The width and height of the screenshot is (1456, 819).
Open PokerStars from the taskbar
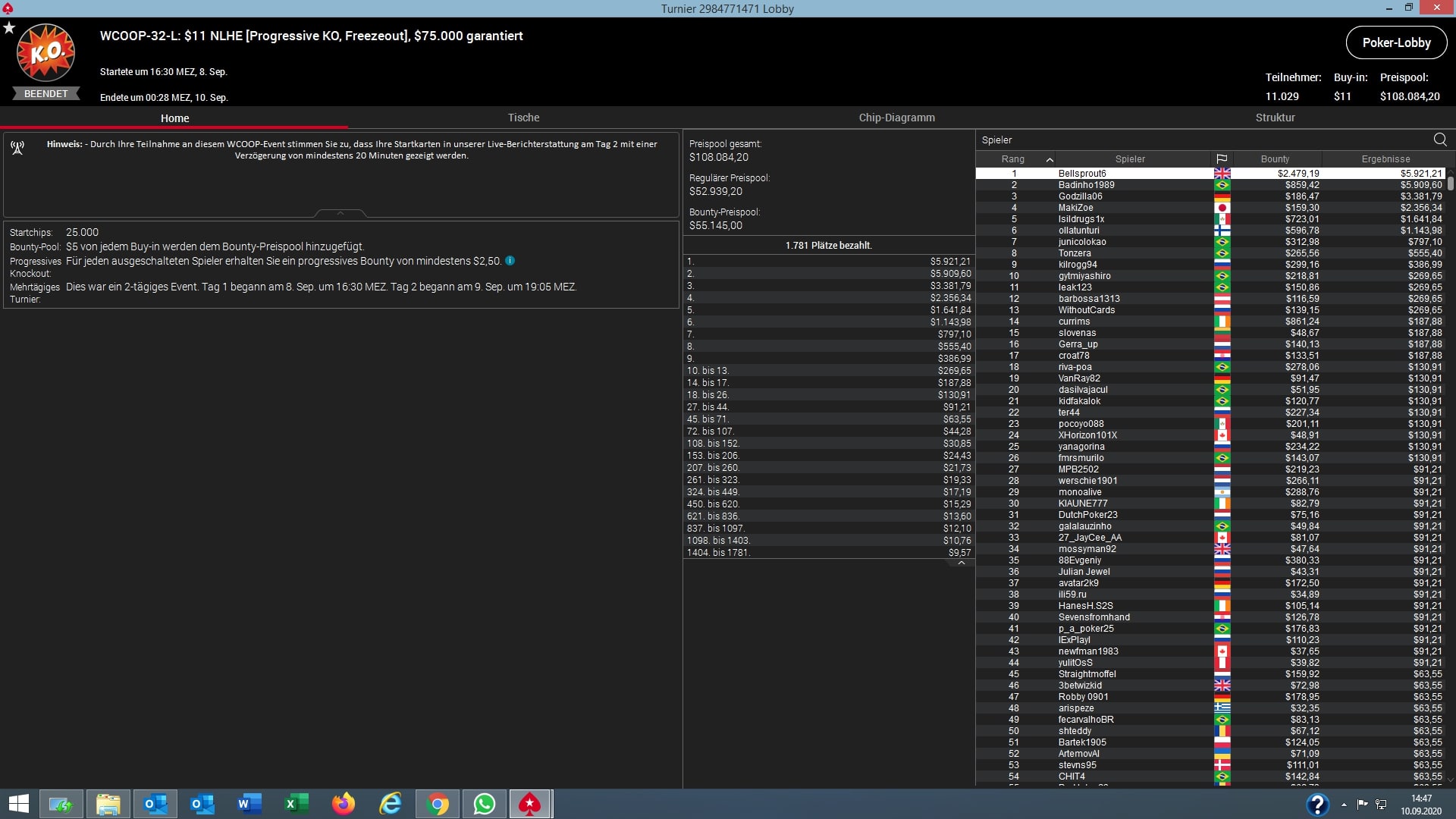(x=529, y=804)
